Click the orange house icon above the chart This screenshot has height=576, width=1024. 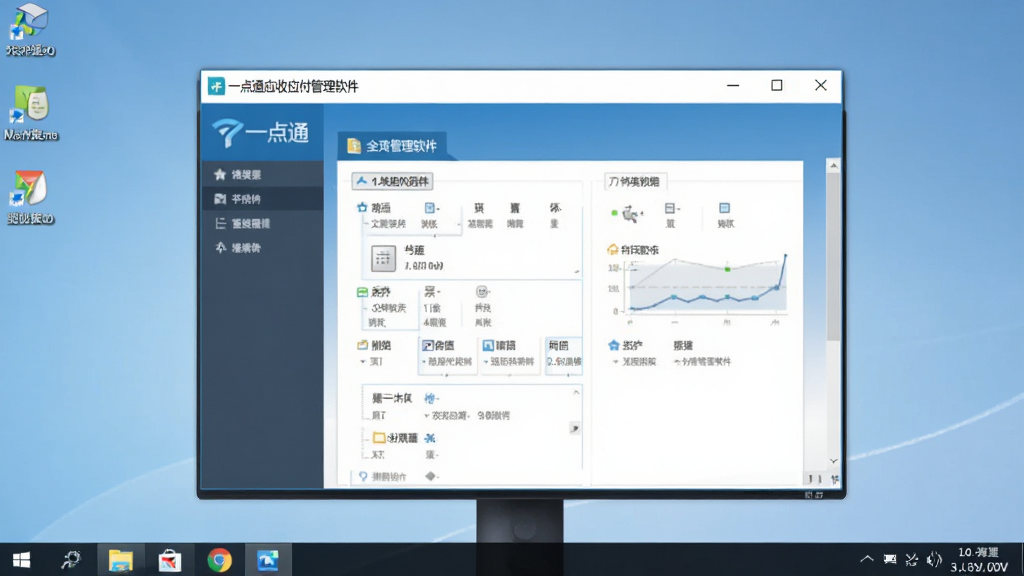point(613,249)
